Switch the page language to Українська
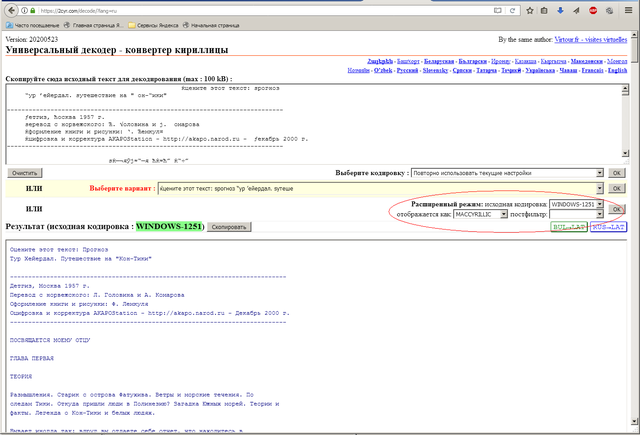Screen dimensions: 640x435 coord(540,70)
